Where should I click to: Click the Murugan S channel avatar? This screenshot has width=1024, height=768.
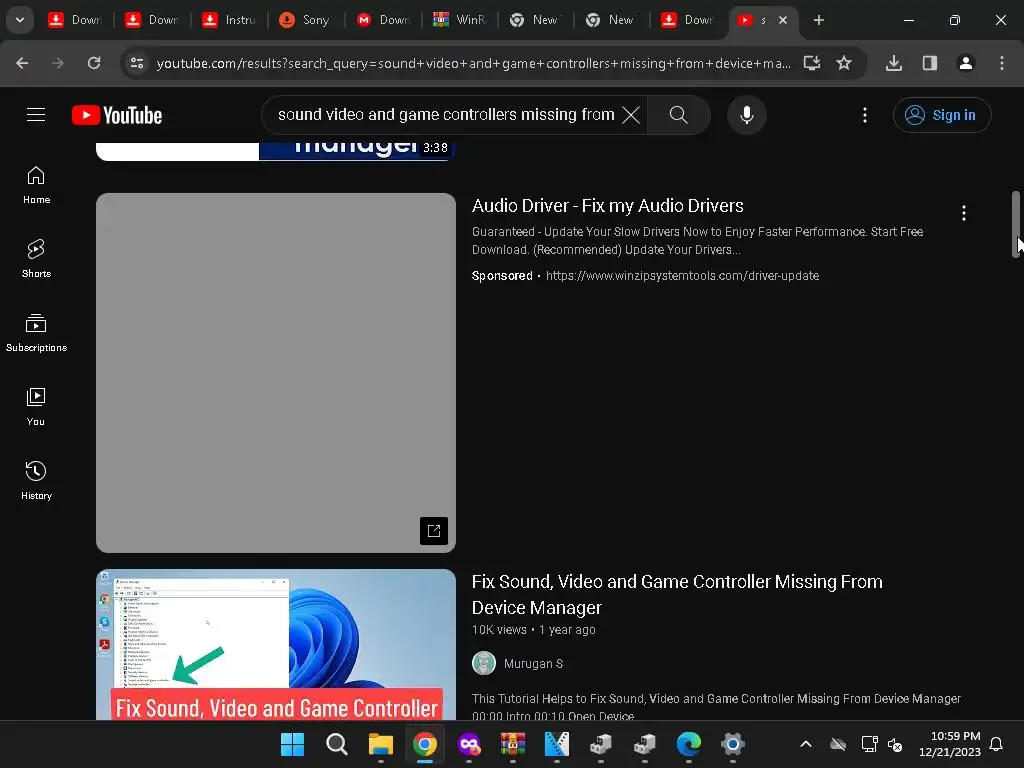coord(484,664)
